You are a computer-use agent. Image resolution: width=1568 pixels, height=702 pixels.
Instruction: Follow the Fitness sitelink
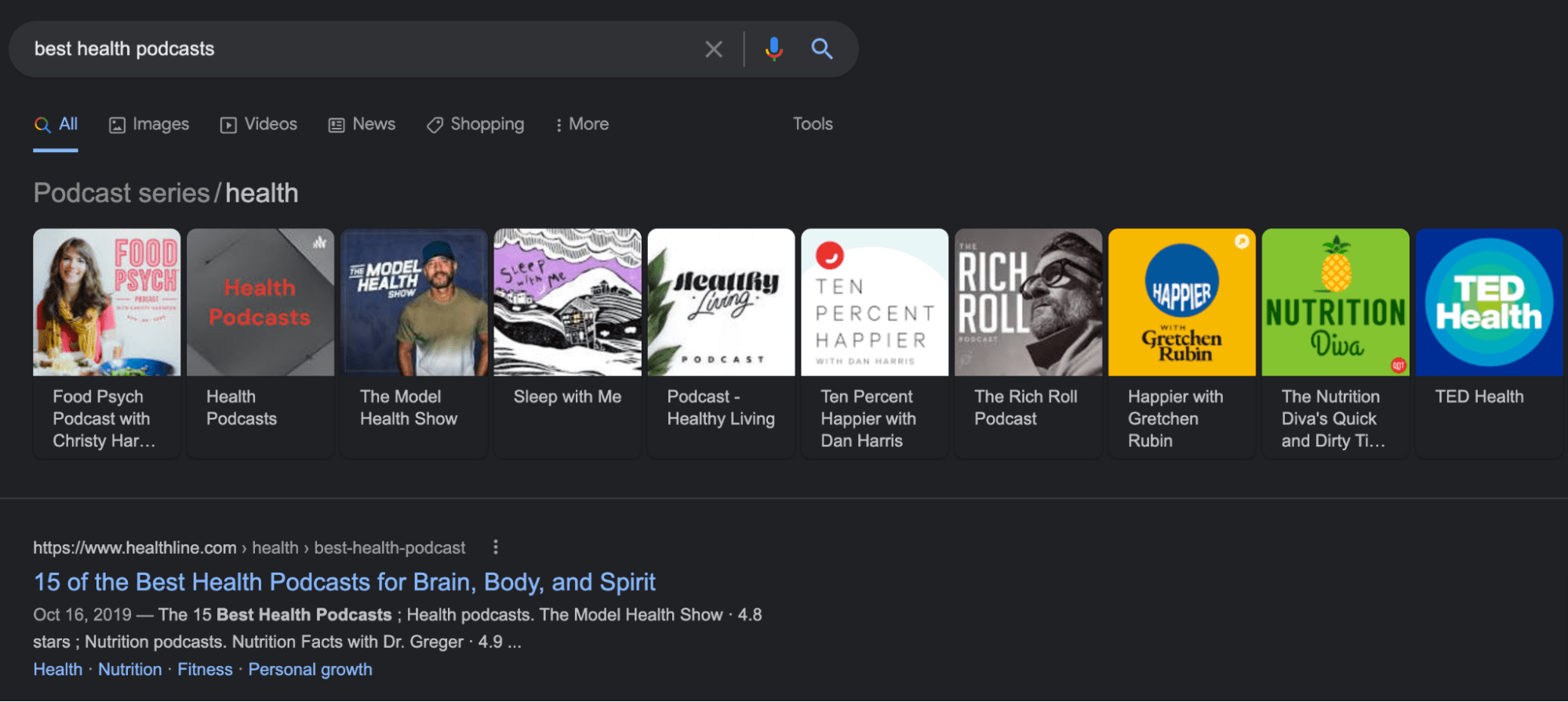point(205,669)
